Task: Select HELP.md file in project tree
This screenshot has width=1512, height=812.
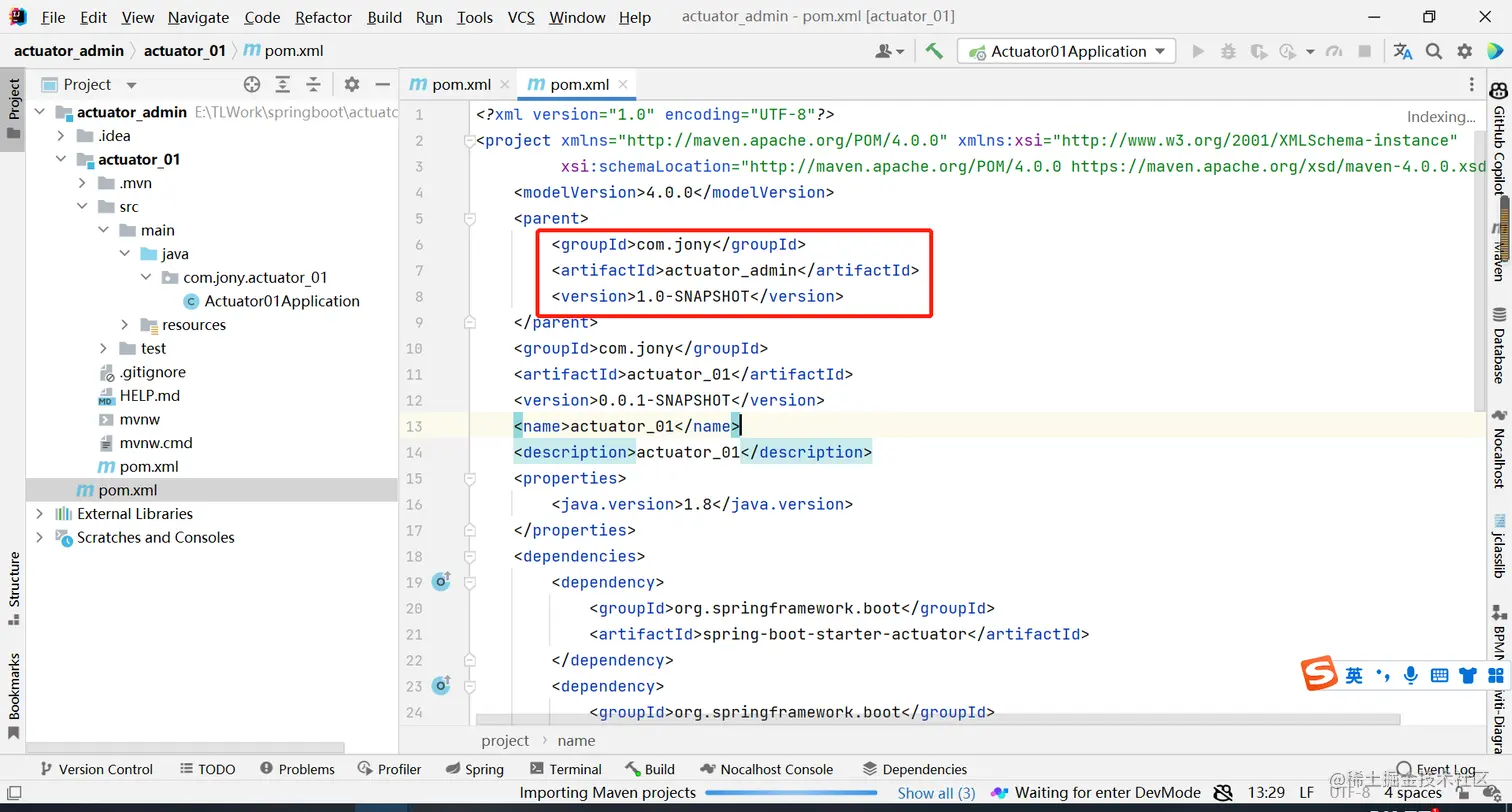Action: click(150, 396)
